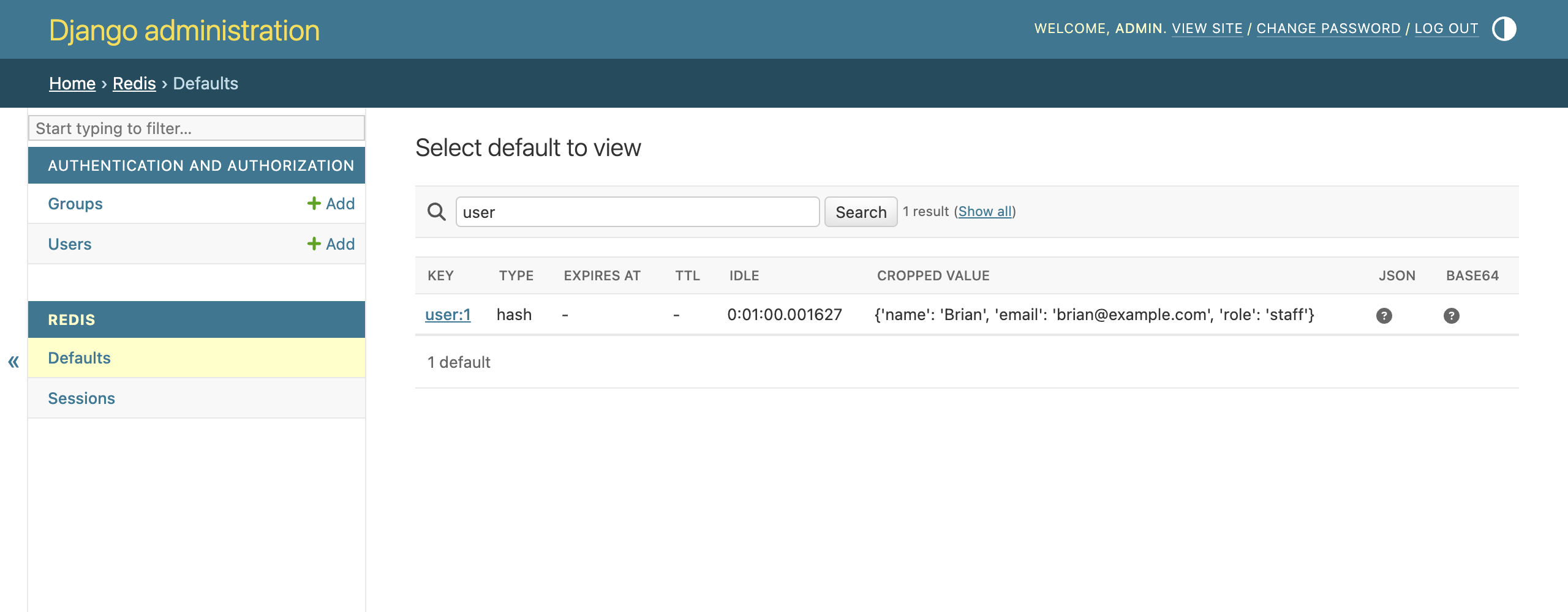Select Defaults in the Redis section

[80, 357]
